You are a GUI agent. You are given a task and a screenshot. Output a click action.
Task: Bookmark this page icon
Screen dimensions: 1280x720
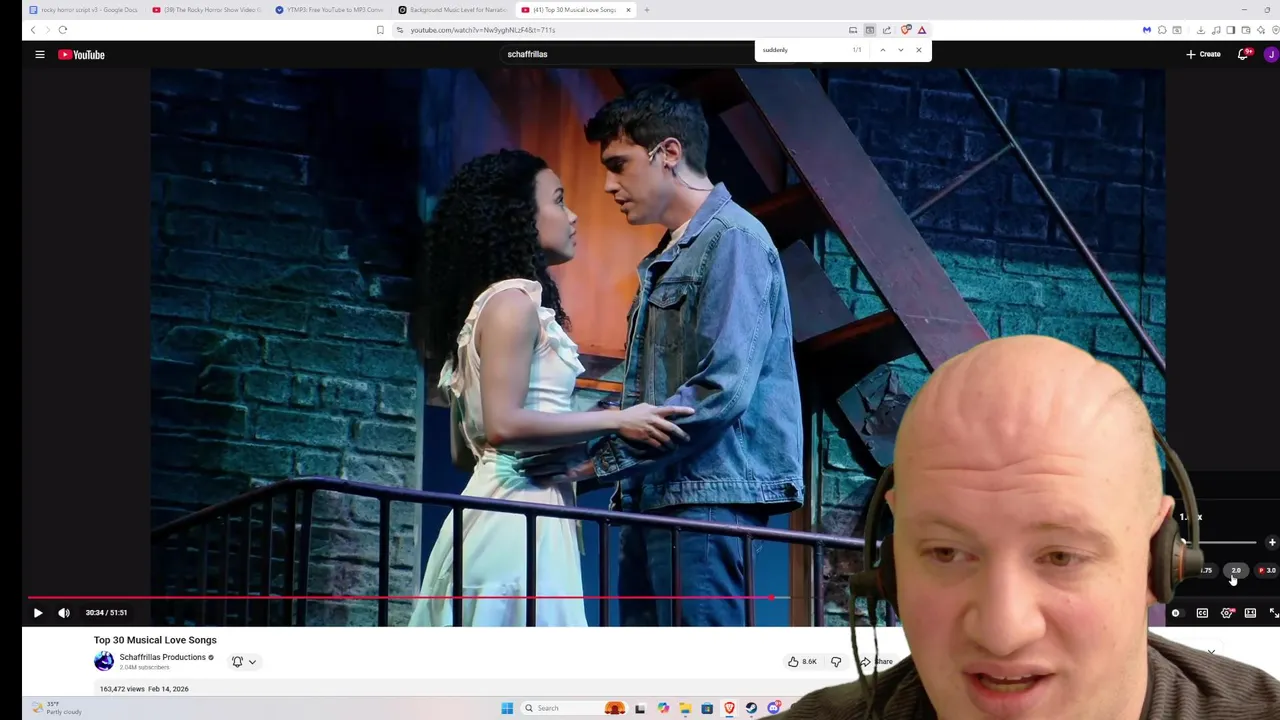click(380, 30)
